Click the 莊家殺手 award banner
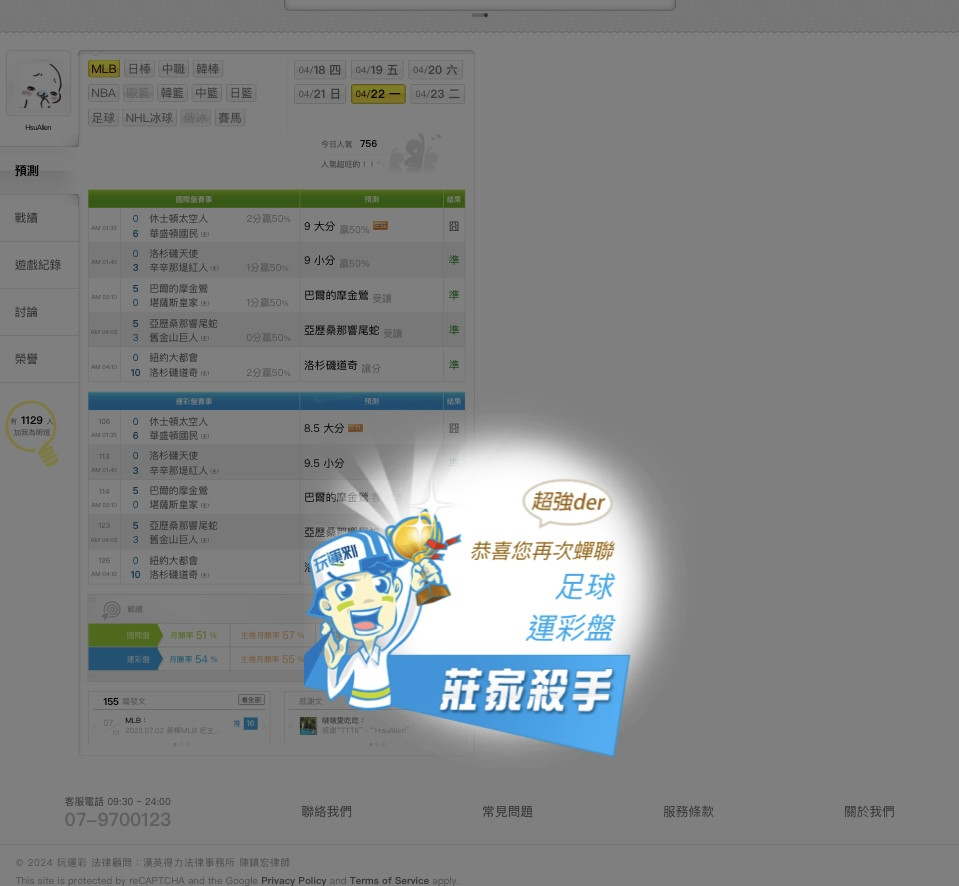 coord(526,691)
